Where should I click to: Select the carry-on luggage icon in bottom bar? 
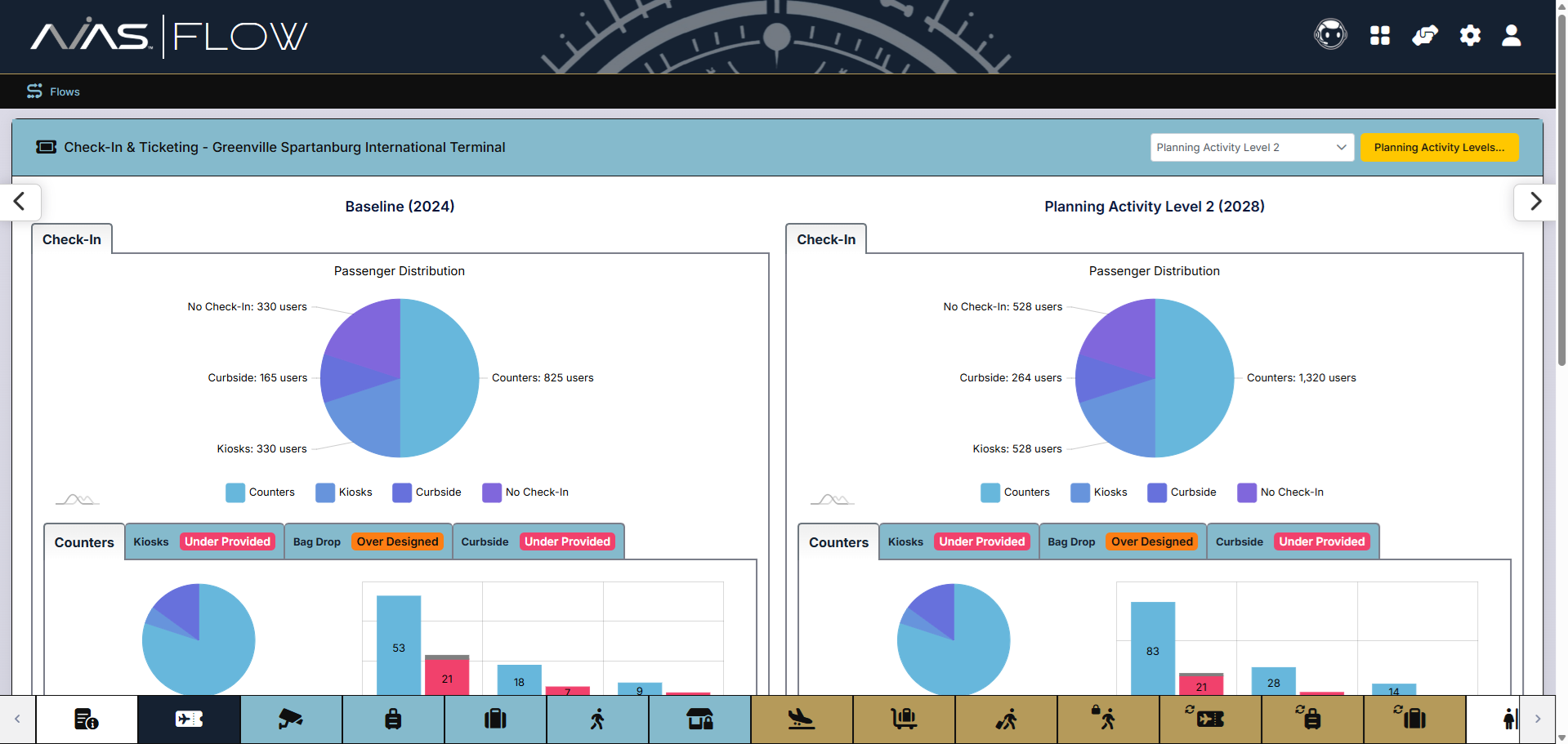pos(393,719)
